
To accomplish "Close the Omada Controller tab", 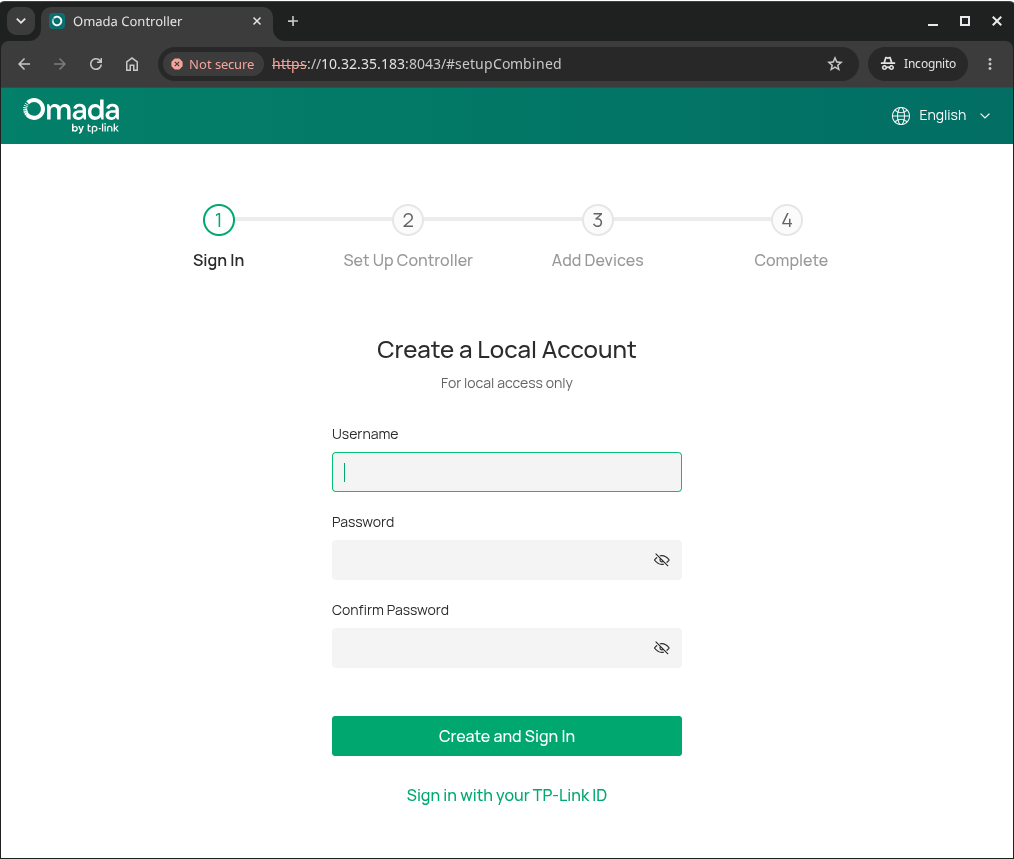I will tap(257, 21).
